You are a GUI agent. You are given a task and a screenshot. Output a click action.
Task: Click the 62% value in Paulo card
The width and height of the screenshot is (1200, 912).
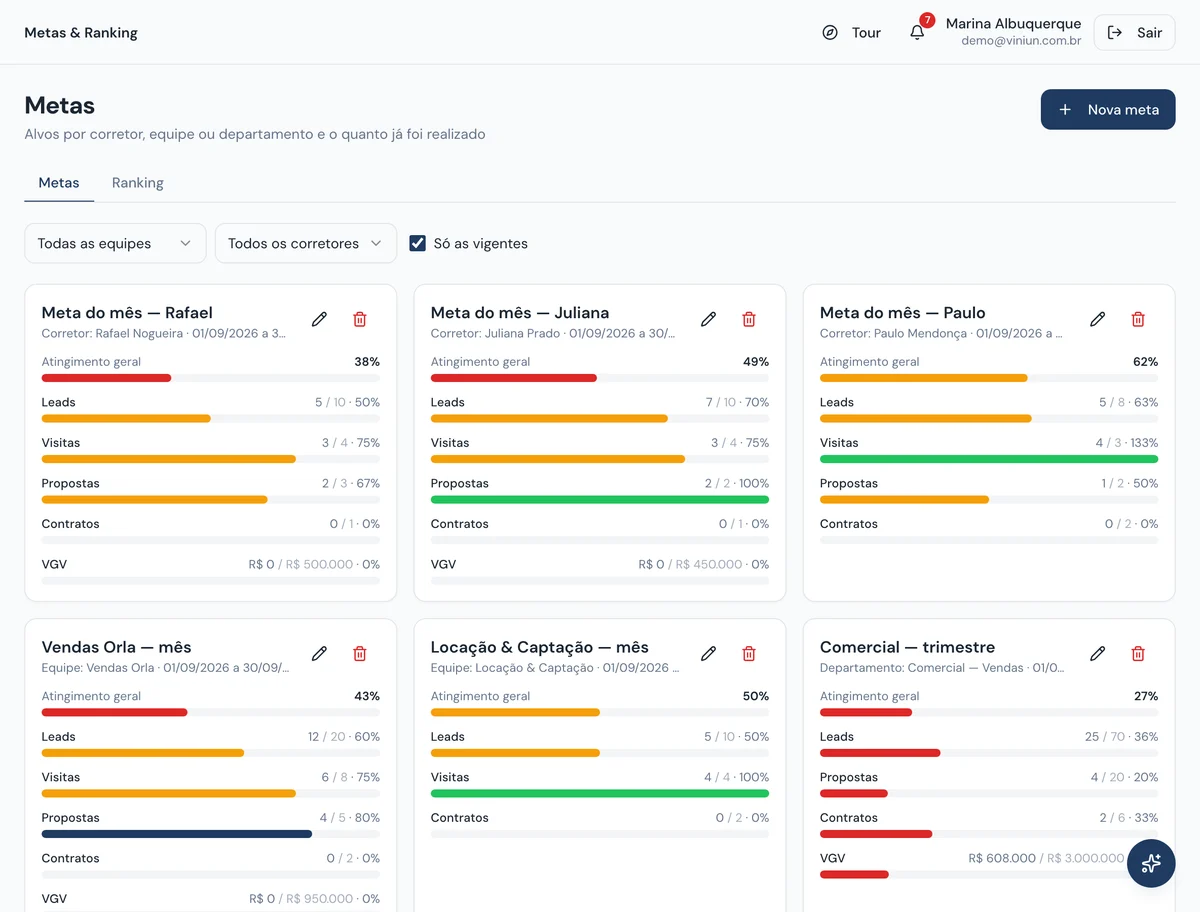(x=1146, y=362)
